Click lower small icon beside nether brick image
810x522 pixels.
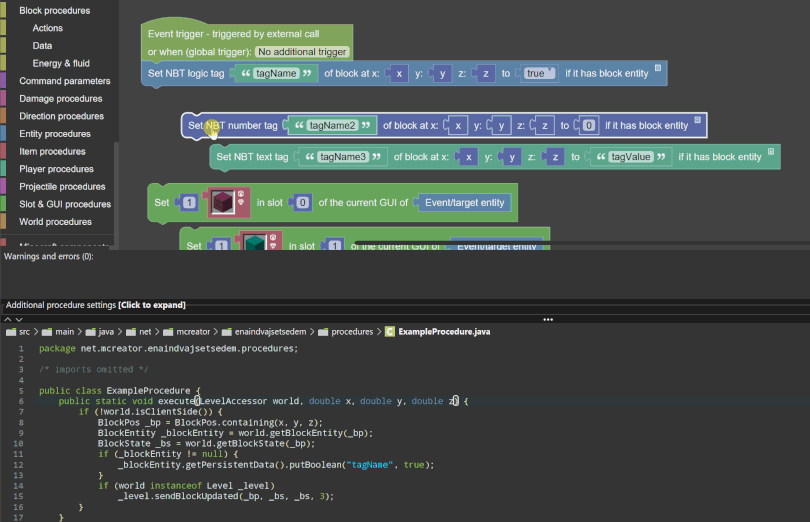pyautogui.click(x=241, y=202)
